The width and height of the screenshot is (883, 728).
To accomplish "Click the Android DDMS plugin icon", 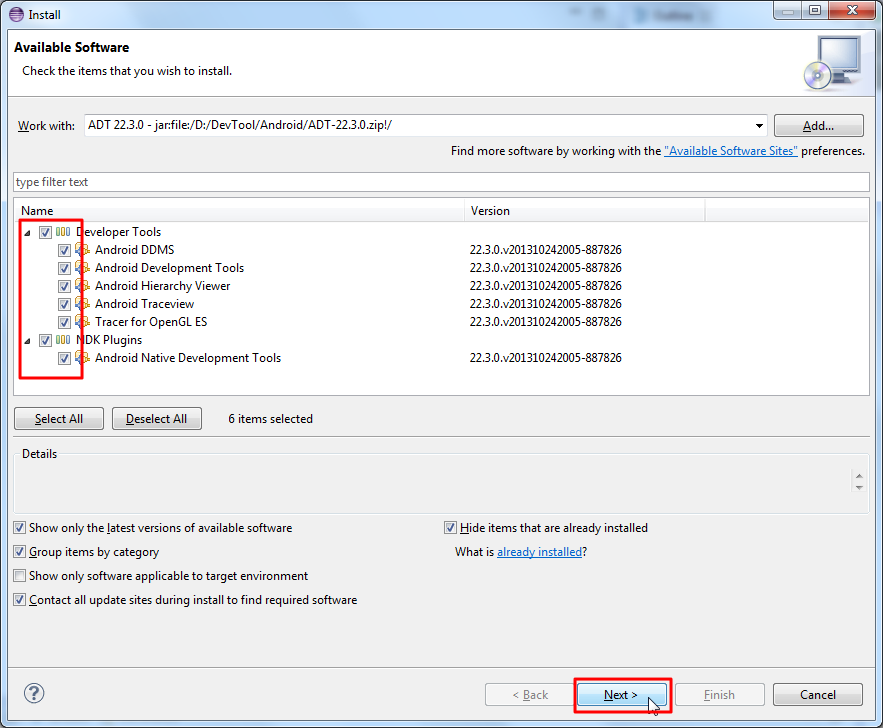I will pos(83,250).
